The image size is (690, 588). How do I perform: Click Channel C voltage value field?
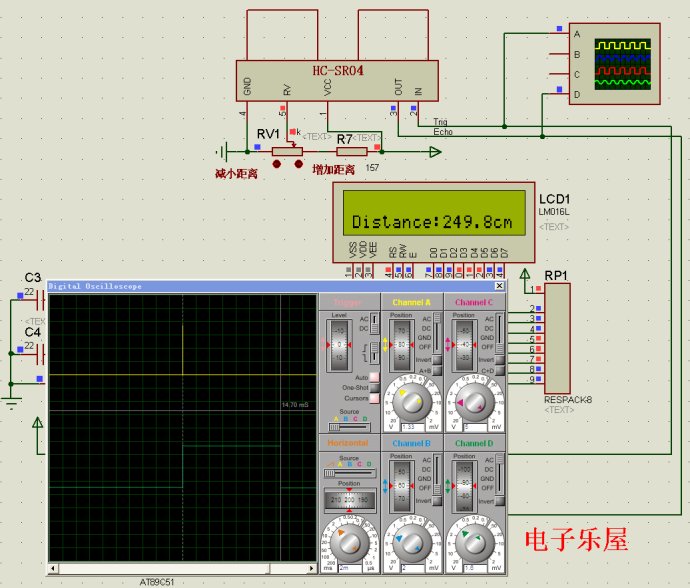pyautogui.click(x=475, y=427)
